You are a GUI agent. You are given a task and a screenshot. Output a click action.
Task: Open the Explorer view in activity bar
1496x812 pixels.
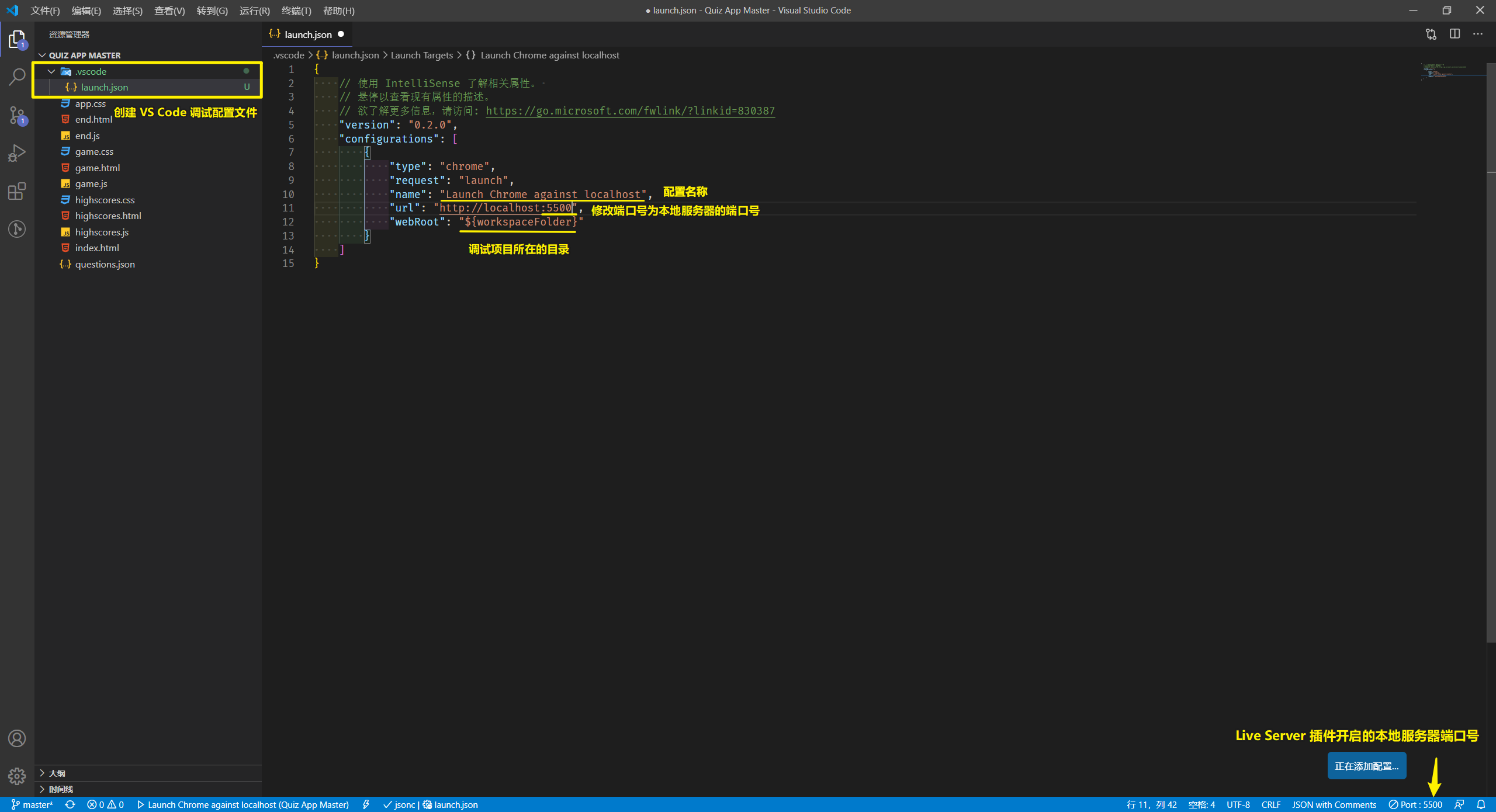(17, 40)
